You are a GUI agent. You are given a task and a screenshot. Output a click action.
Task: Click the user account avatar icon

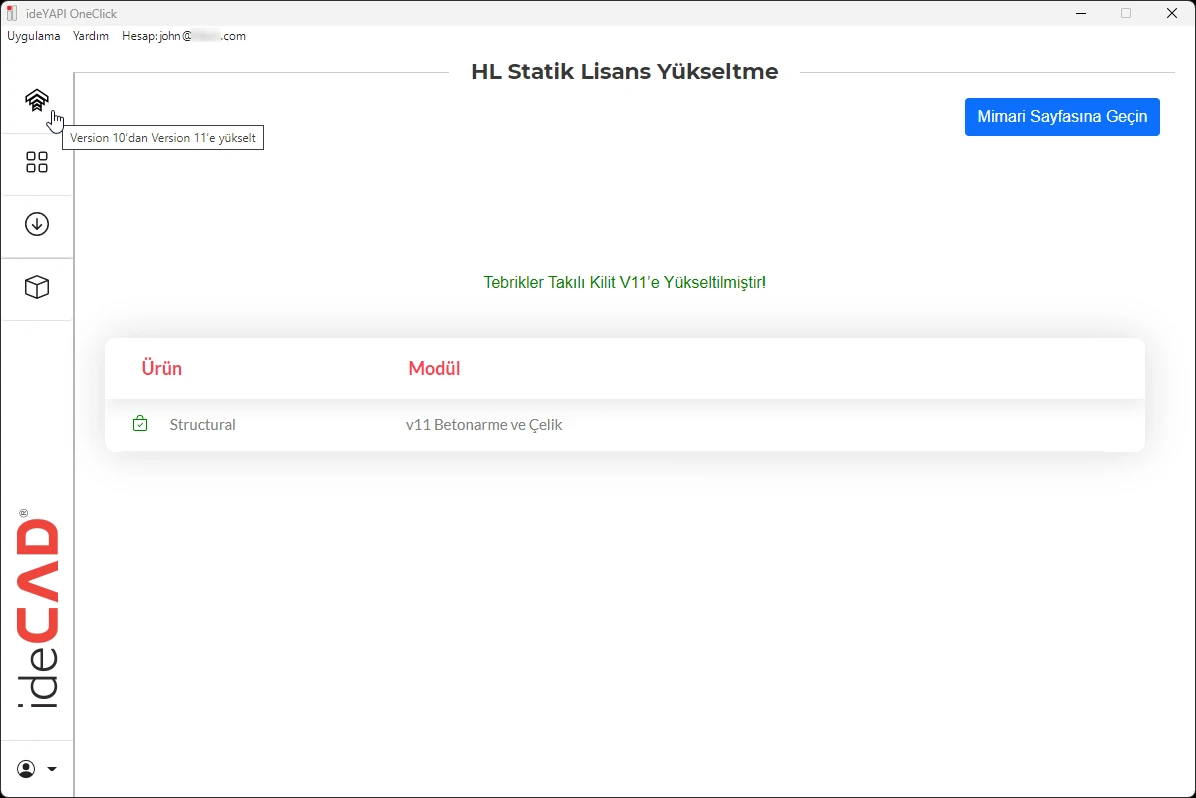pyautogui.click(x=26, y=769)
